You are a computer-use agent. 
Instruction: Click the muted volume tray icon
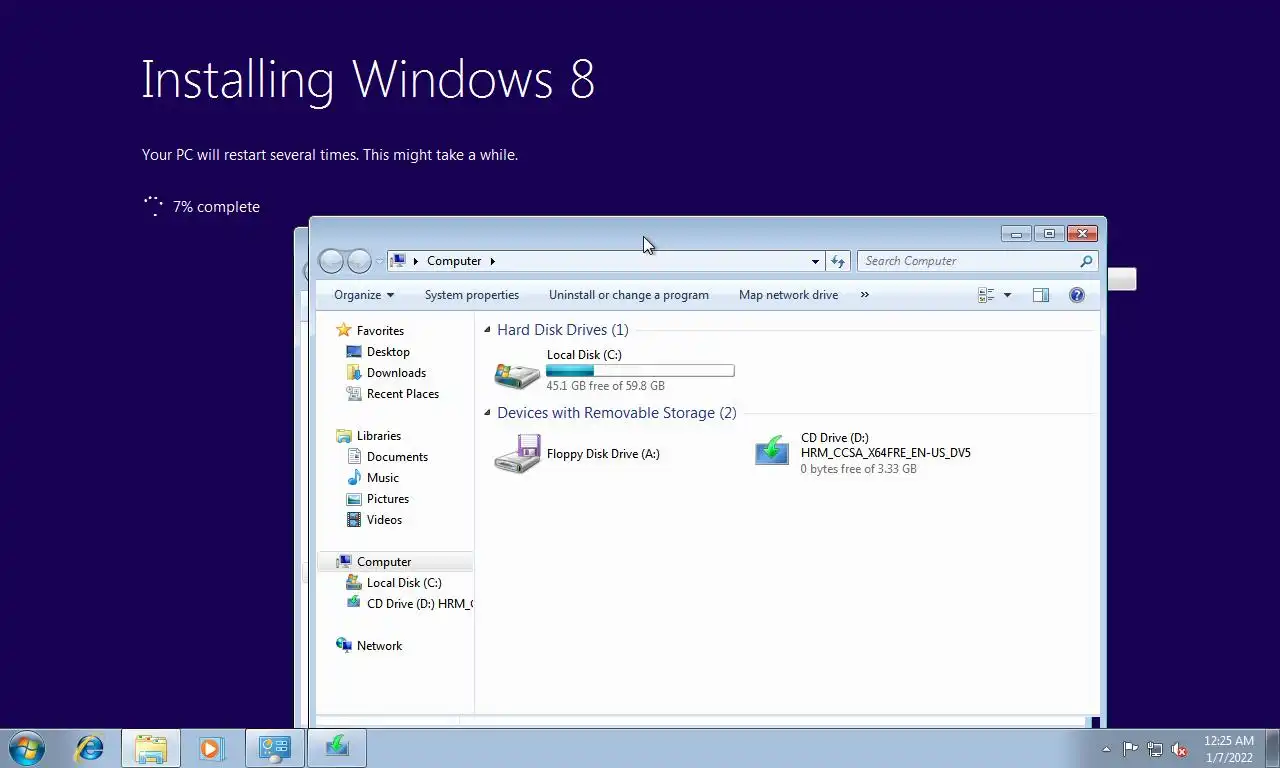tap(1179, 749)
